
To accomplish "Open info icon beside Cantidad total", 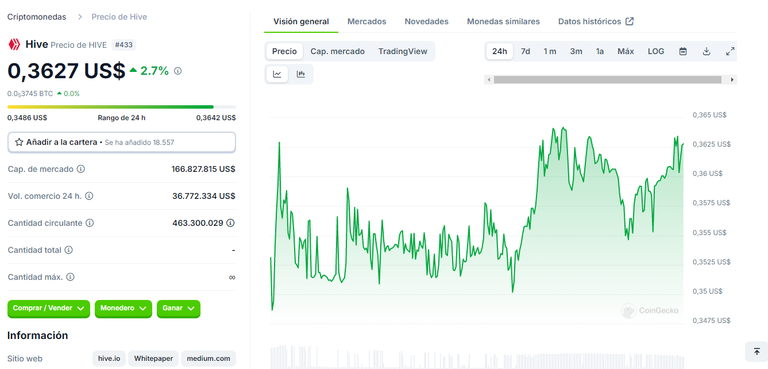I will tap(69, 250).
